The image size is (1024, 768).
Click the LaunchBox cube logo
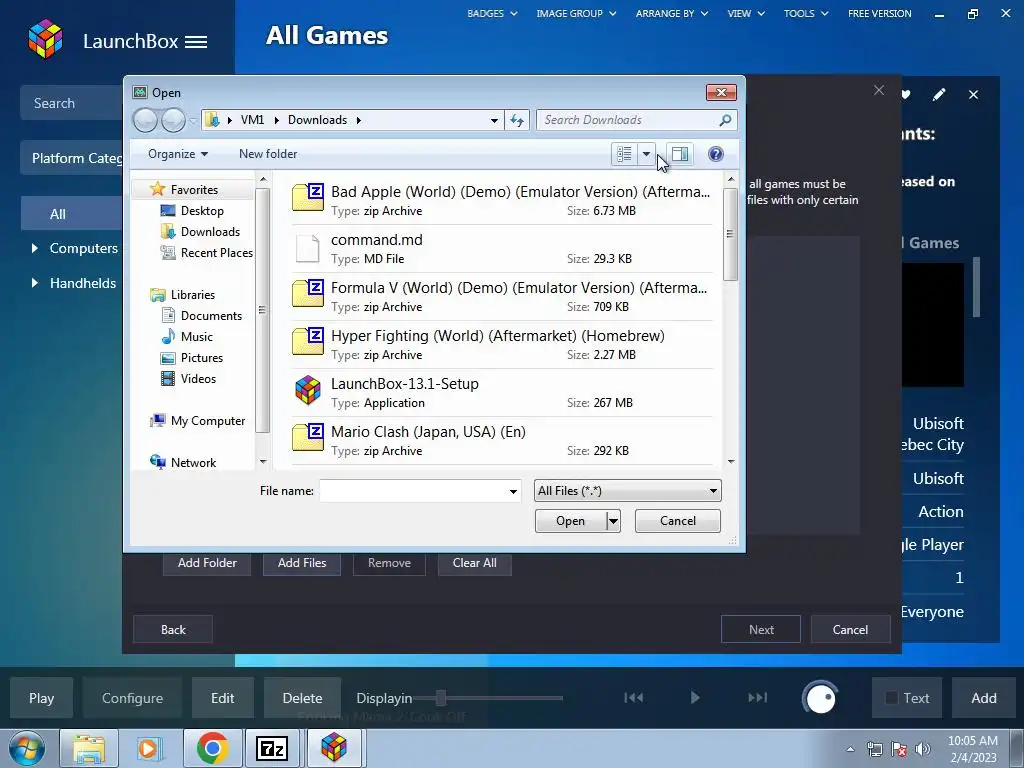(45, 39)
